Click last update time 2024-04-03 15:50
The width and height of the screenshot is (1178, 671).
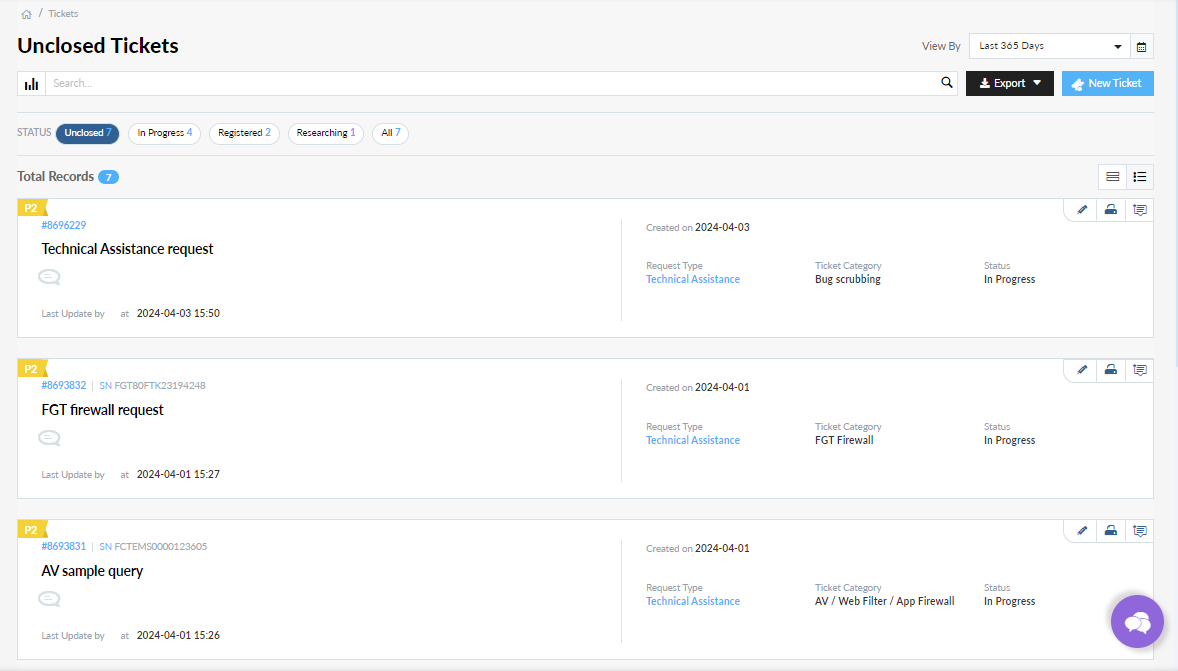pyautogui.click(x=178, y=313)
